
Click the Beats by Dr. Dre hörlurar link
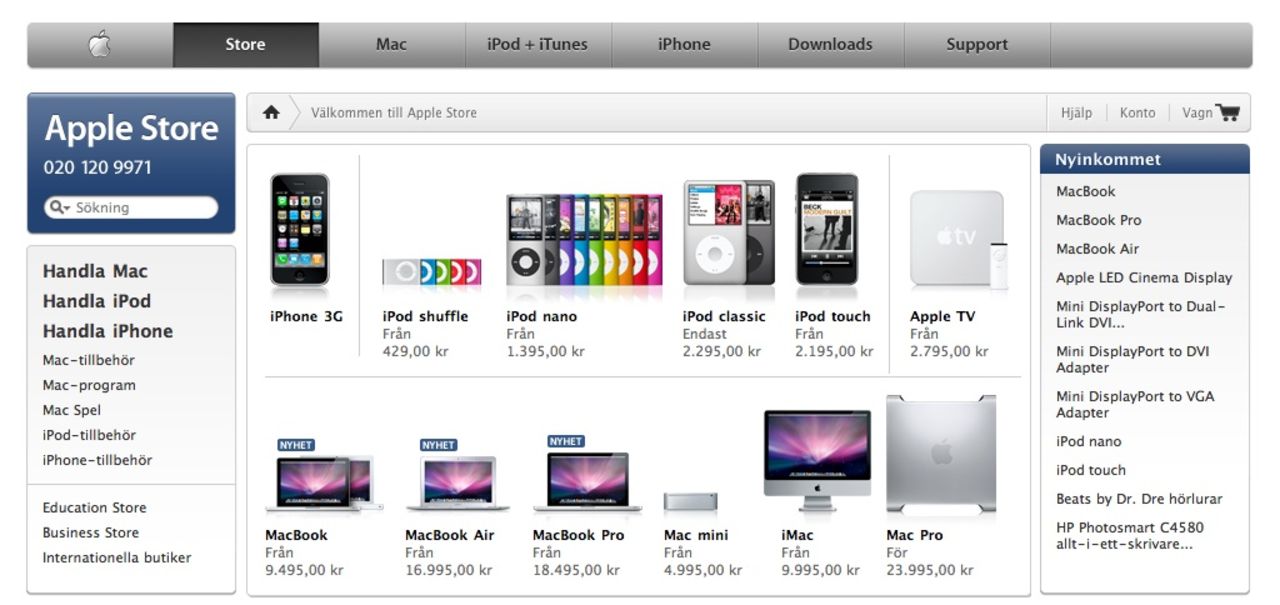click(x=1139, y=498)
